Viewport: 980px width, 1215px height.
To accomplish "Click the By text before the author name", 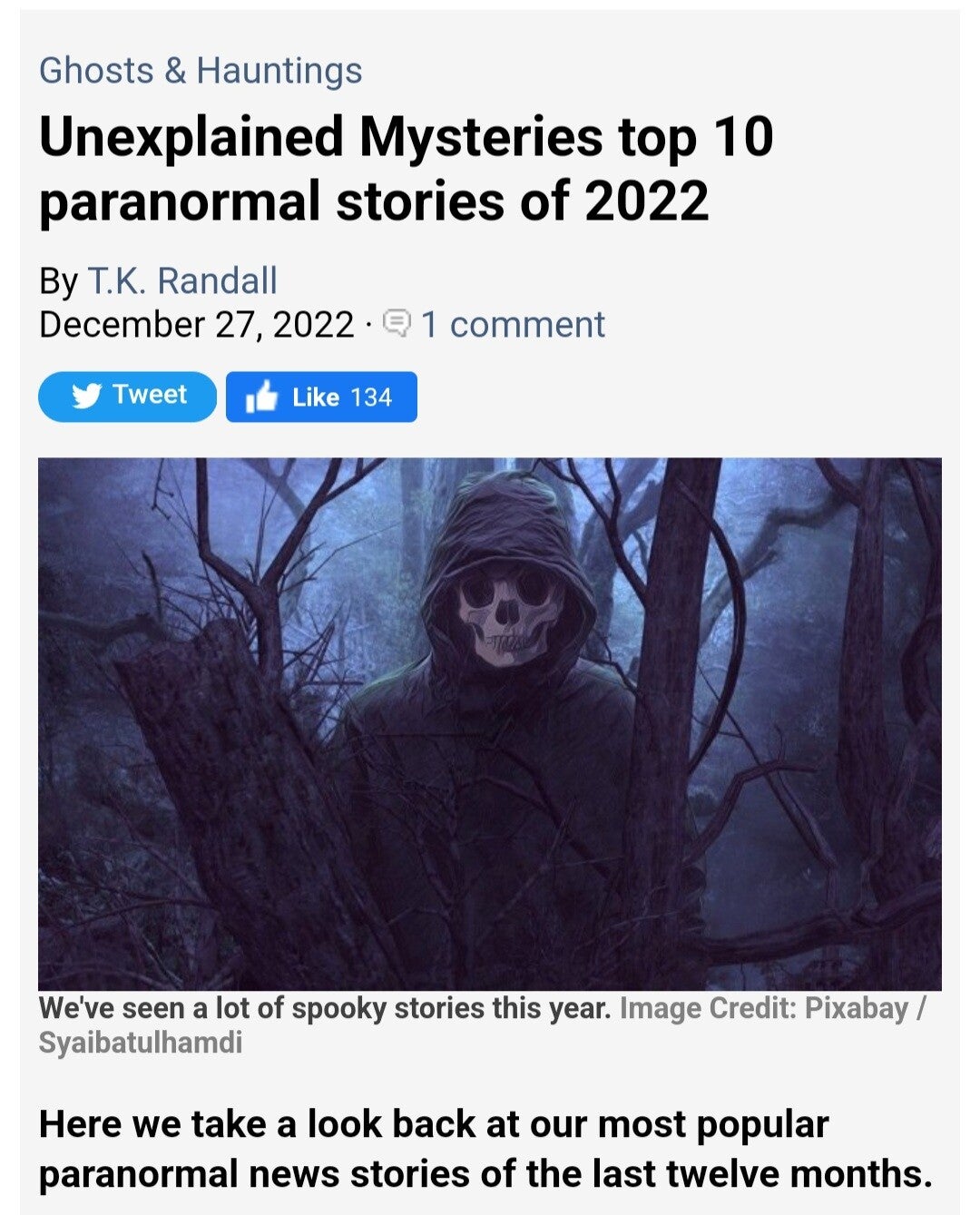I will [x=59, y=281].
